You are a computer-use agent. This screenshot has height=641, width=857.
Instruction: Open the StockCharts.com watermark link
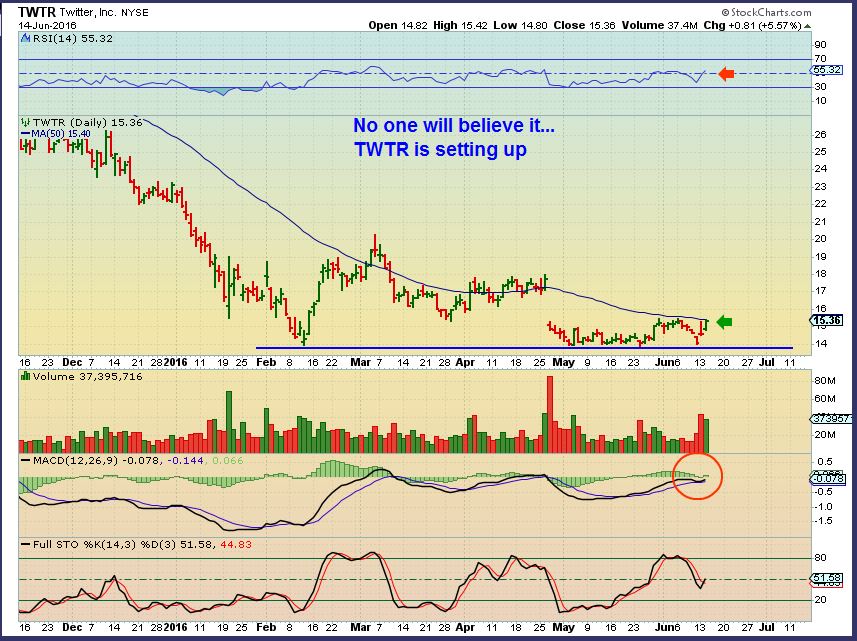pyautogui.click(x=766, y=12)
